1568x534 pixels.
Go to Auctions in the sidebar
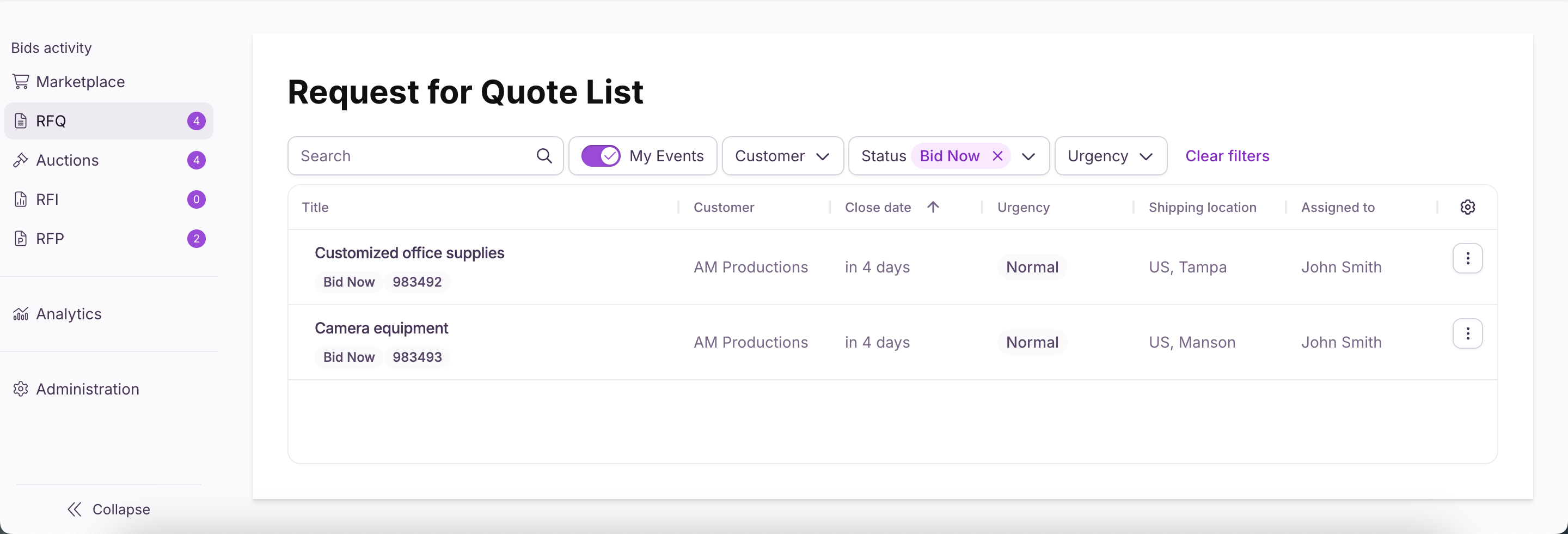coord(108,160)
